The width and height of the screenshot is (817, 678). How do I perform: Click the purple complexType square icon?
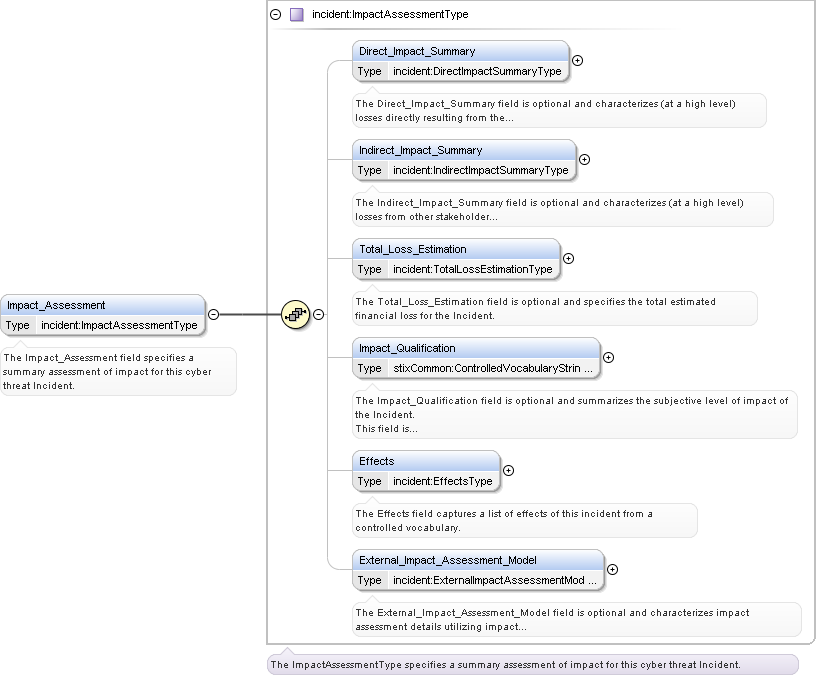pyautogui.click(x=296, y=15)
